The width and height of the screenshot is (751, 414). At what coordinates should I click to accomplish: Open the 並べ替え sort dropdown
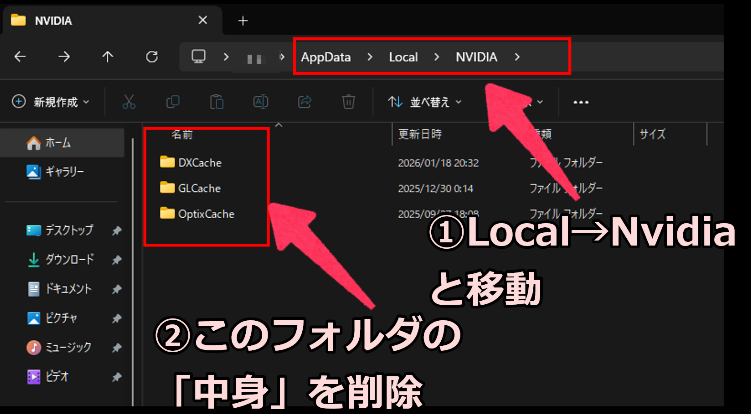pos(426,102)
